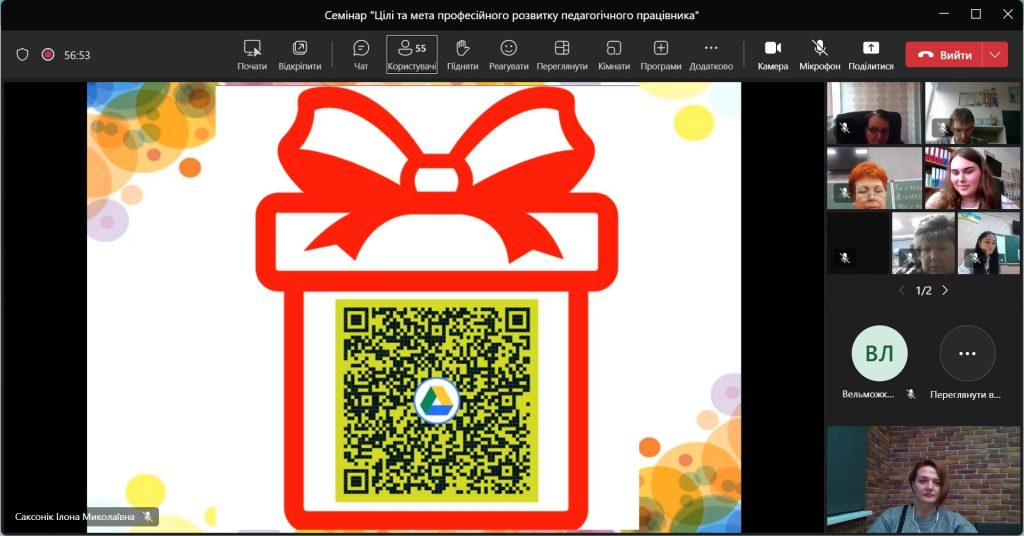Open the Програми apps panel
This screenshot has height=536, width=1024.
pyautogui.click(x=661, y=55)
